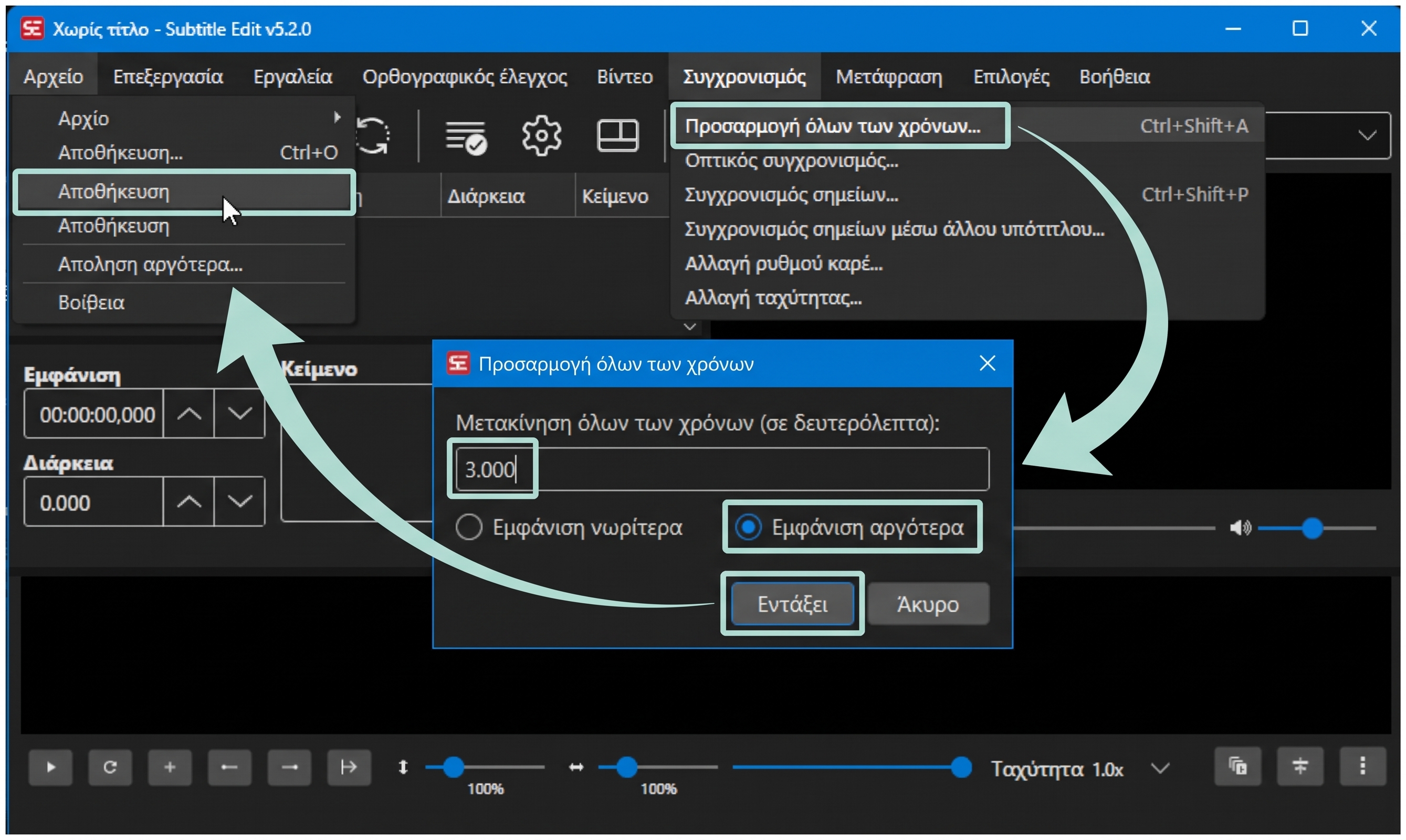Click the seconds input field showing 3.000
This screenshot has height=840, width=1406.
click(722, 469)
